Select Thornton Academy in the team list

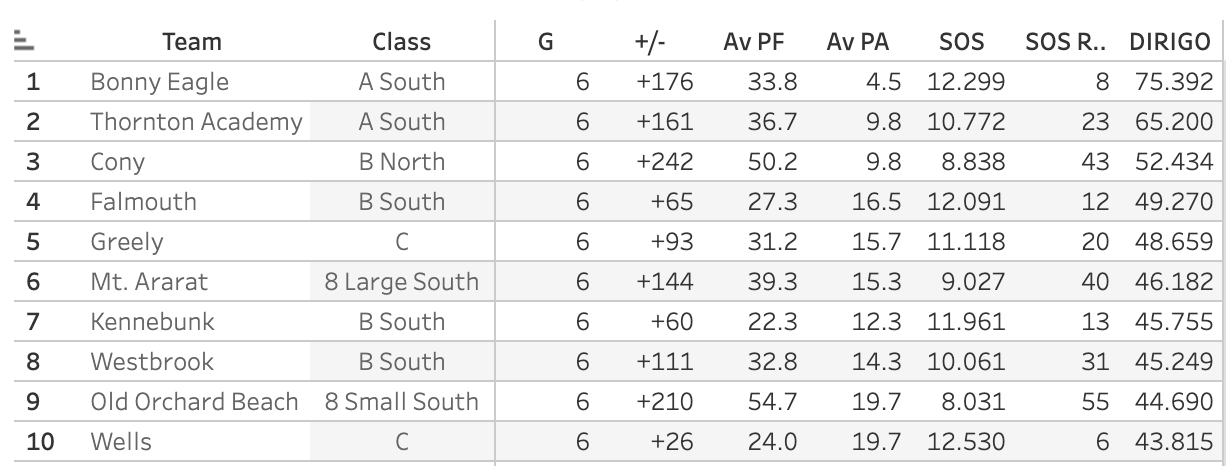(x=196, y=122)
